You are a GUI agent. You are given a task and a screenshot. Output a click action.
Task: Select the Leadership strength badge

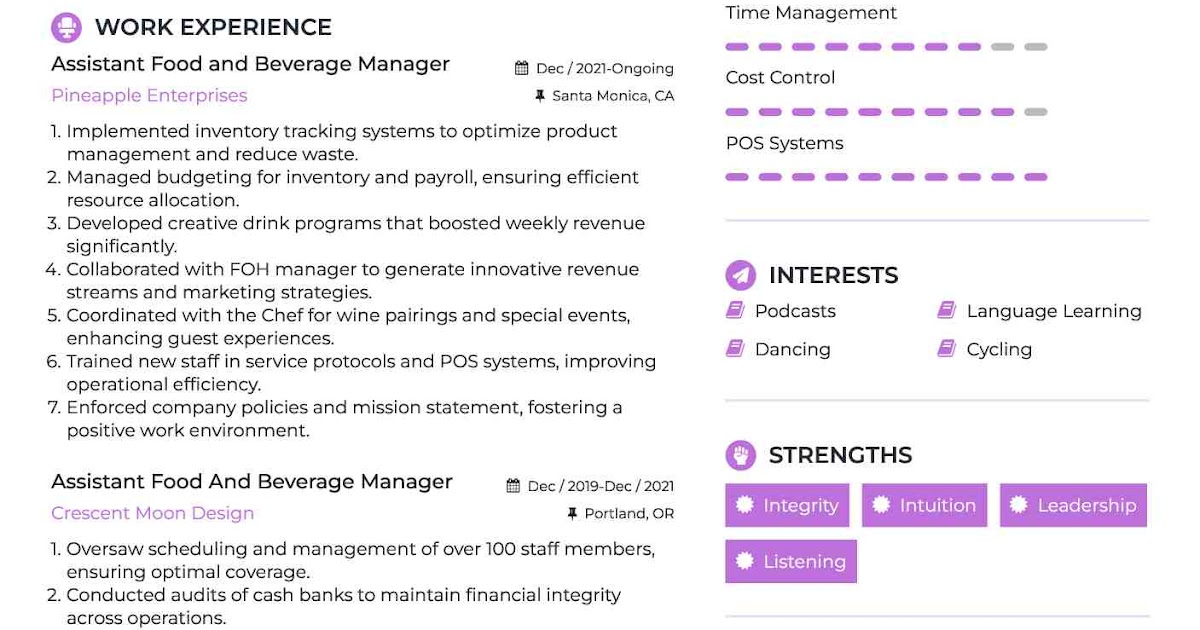(x=1073, y=505)
